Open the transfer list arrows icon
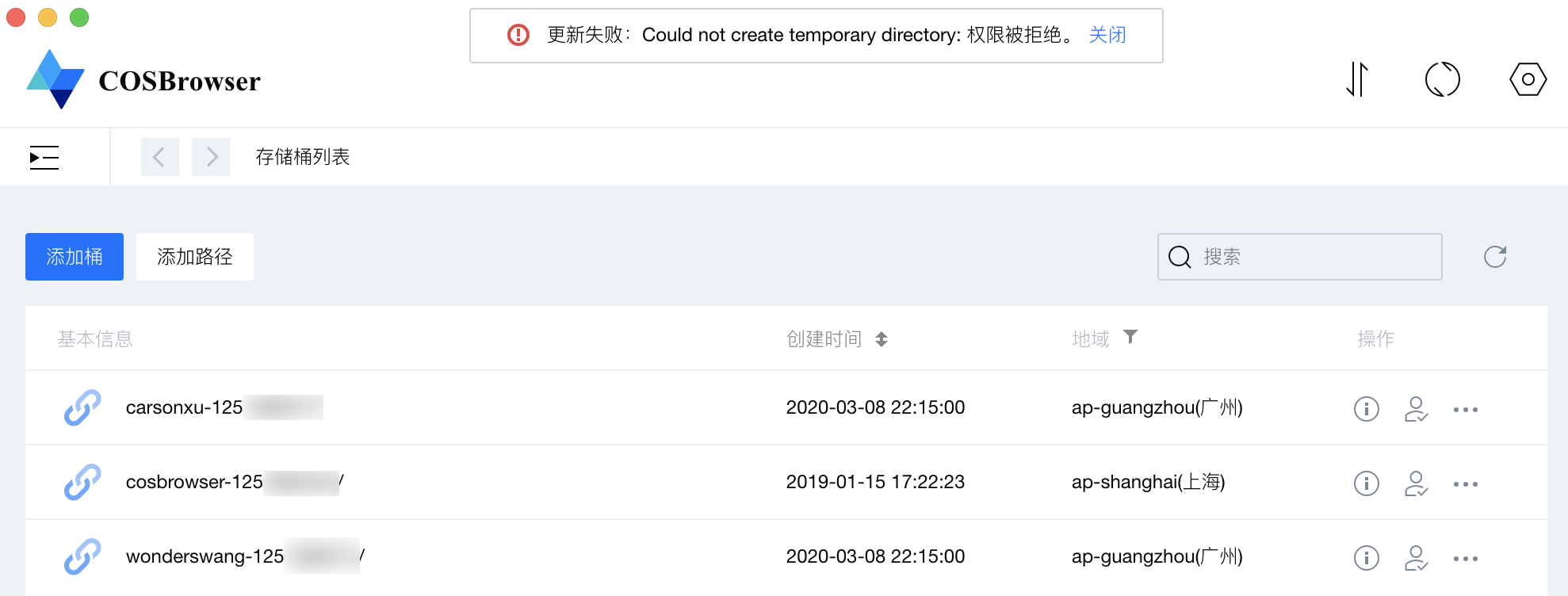1568x596 pixels. coord(1357,79)
